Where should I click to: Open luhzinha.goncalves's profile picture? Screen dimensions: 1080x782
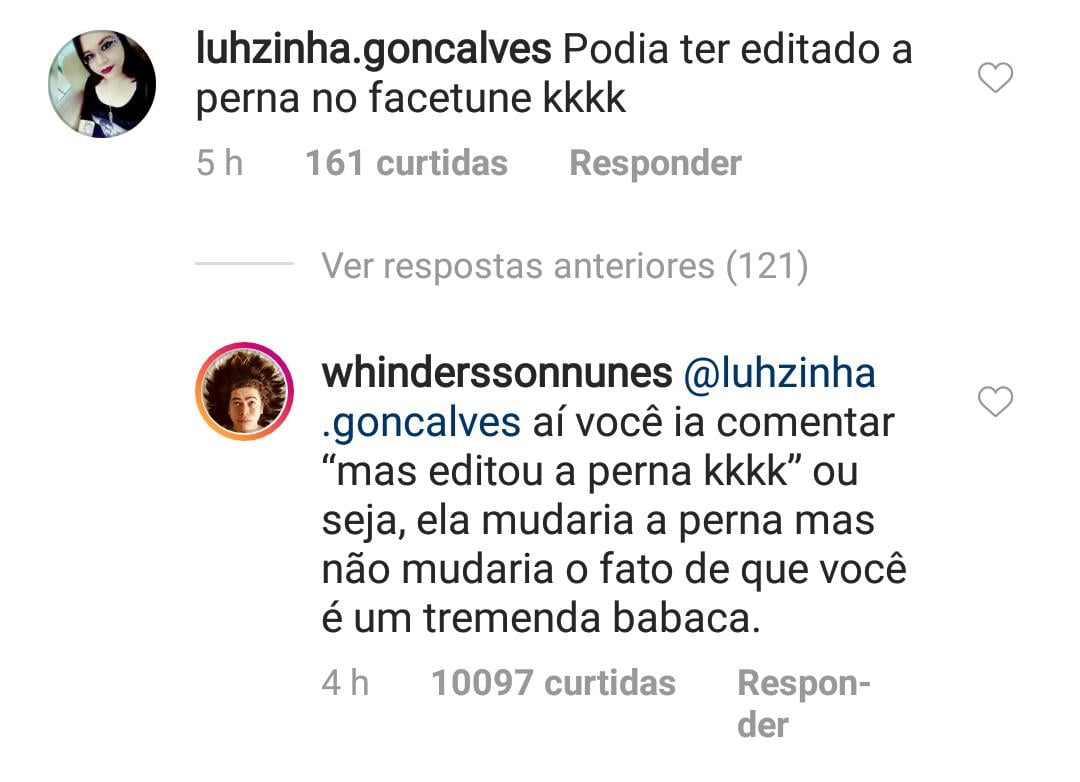coord(102,84)
